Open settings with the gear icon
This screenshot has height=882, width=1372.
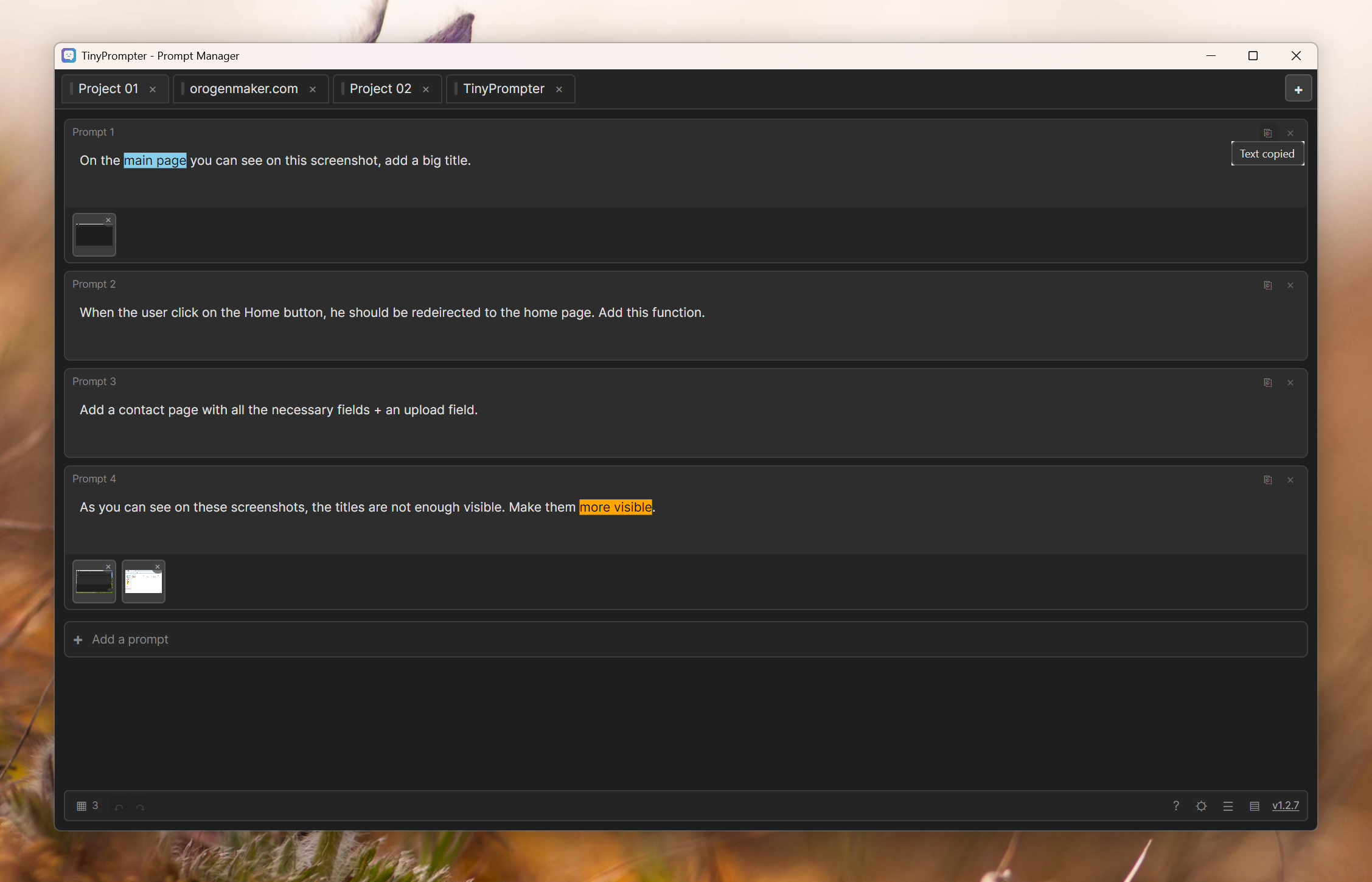tap(1201, 806)
